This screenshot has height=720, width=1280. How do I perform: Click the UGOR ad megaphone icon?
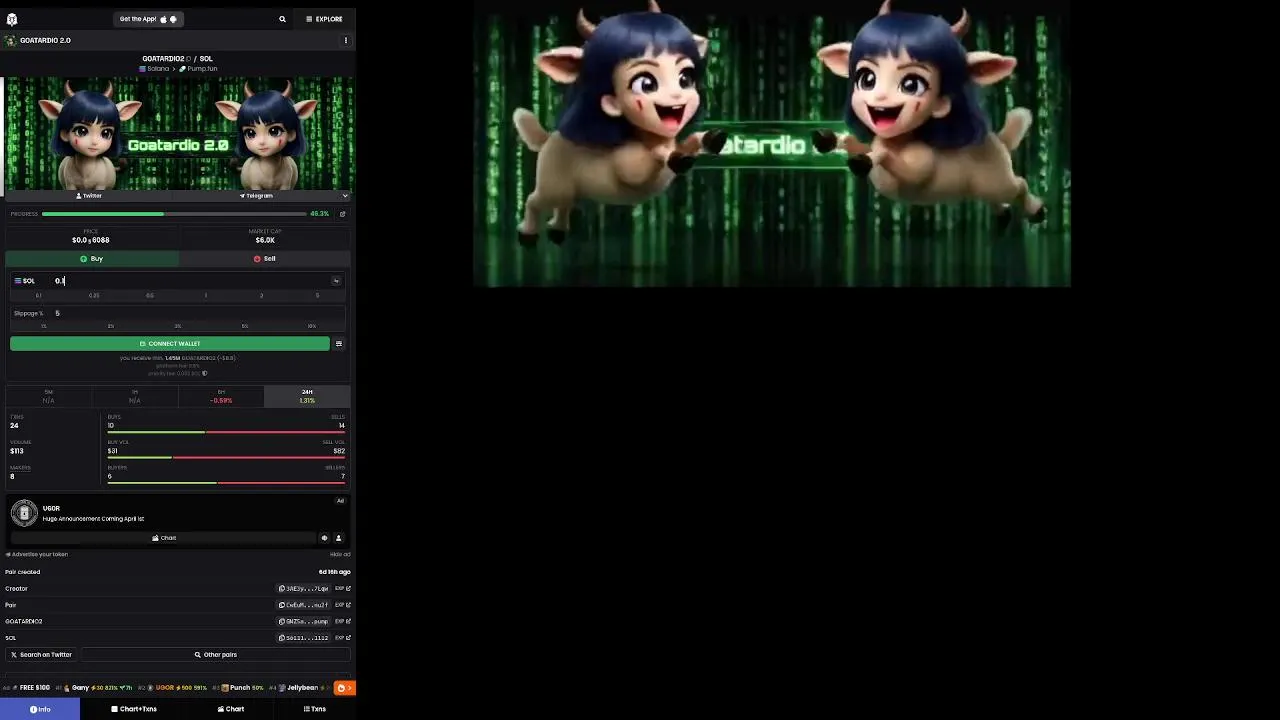coord(324,538)
